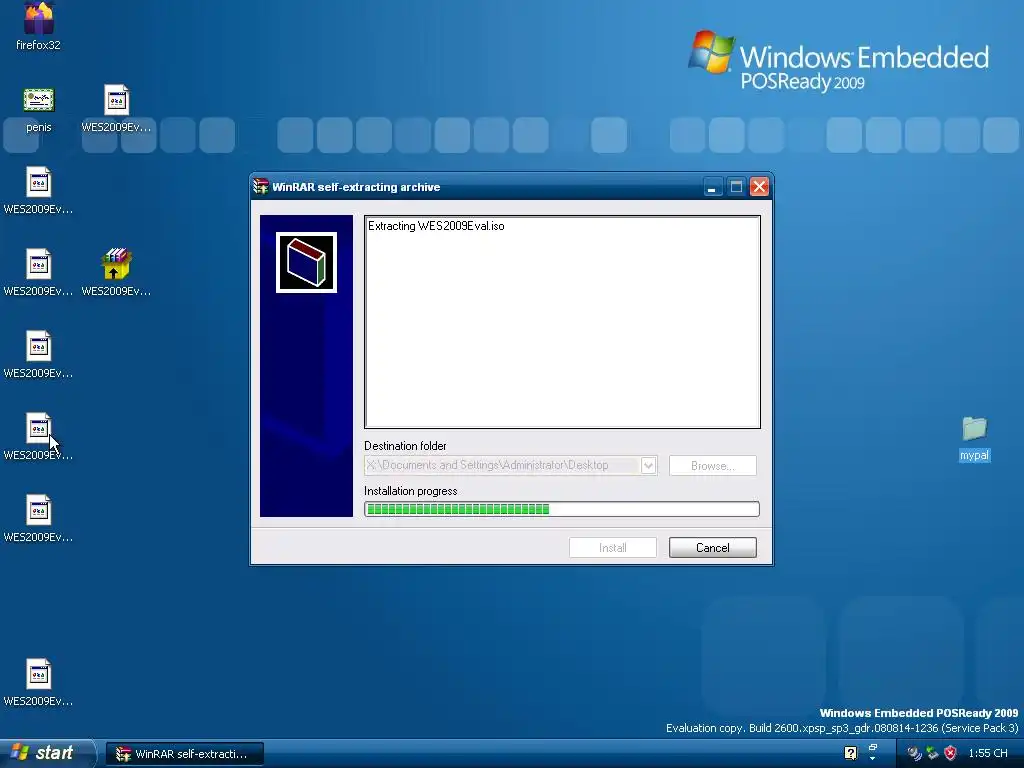The width and height of the screenshot is (1024, 768).
Task: Select the mypal folder on the desktop
Action: click(974, 439)
